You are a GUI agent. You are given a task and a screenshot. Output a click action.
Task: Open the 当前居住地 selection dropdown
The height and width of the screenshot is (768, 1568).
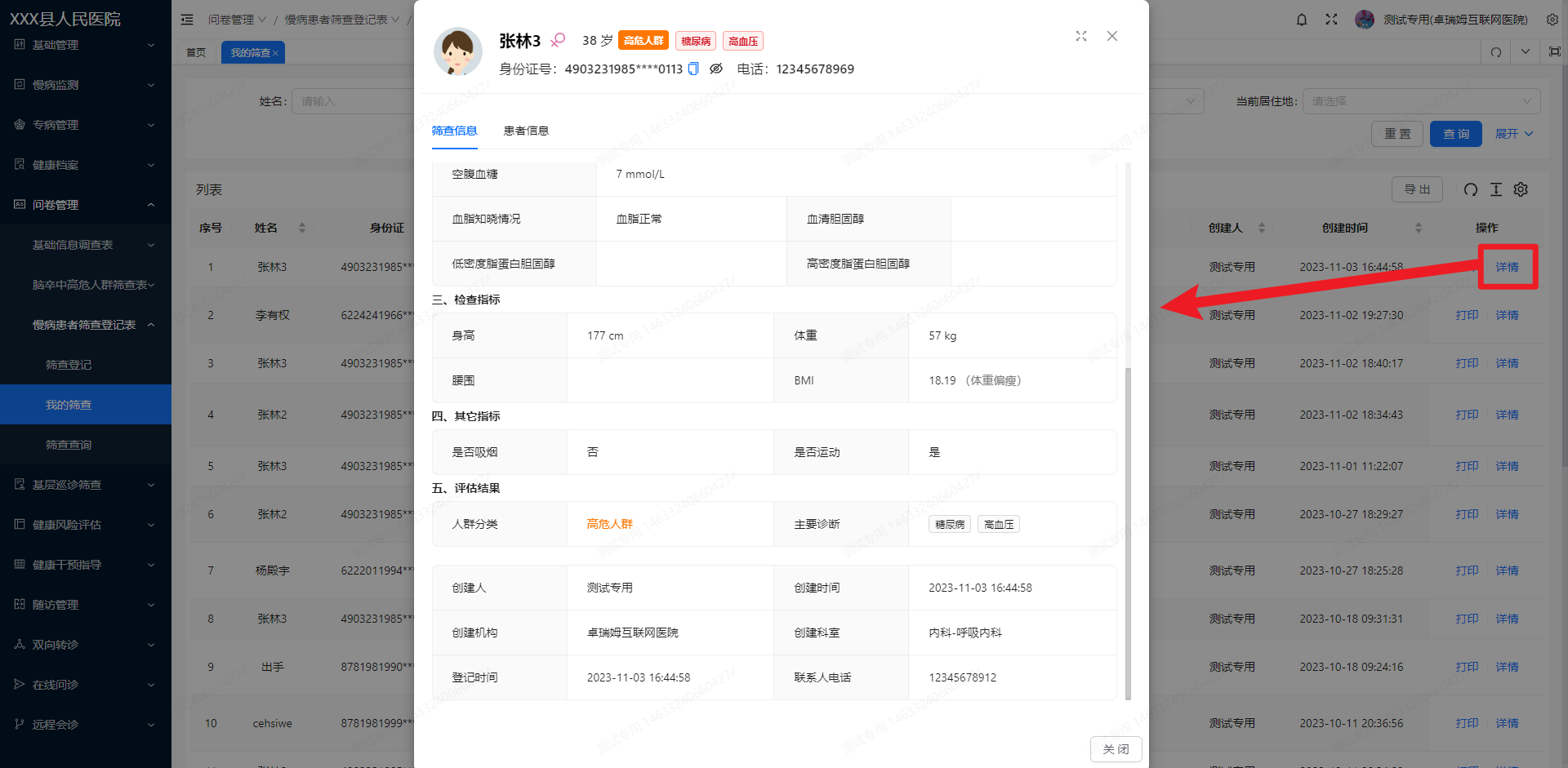[1421, 100]
